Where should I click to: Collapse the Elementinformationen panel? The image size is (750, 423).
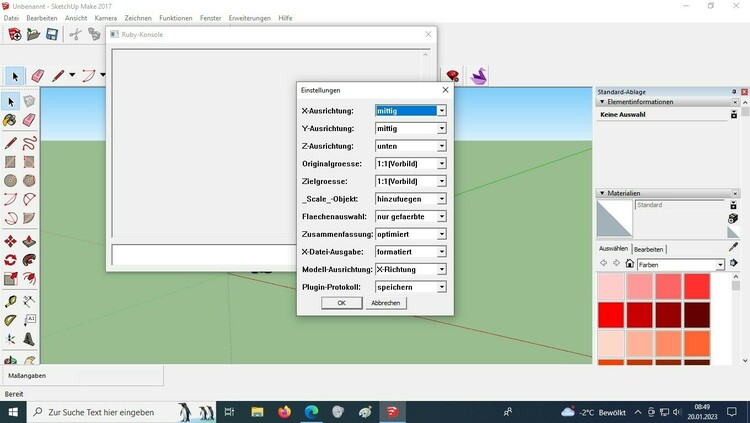tap(602, 102)
